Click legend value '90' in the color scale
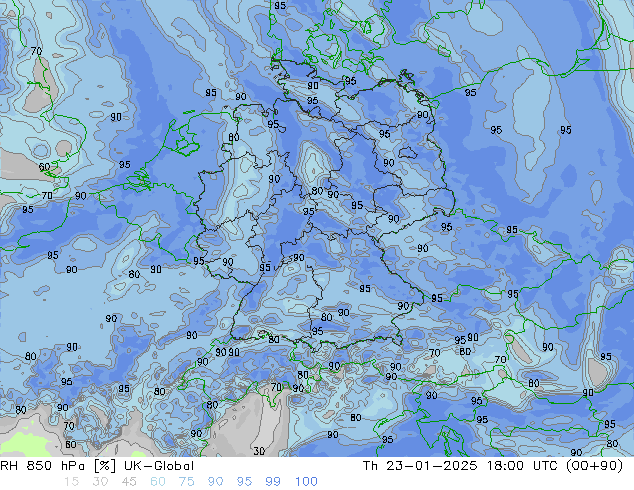Screen dimensions: 634x490 [x=215, y=482]
